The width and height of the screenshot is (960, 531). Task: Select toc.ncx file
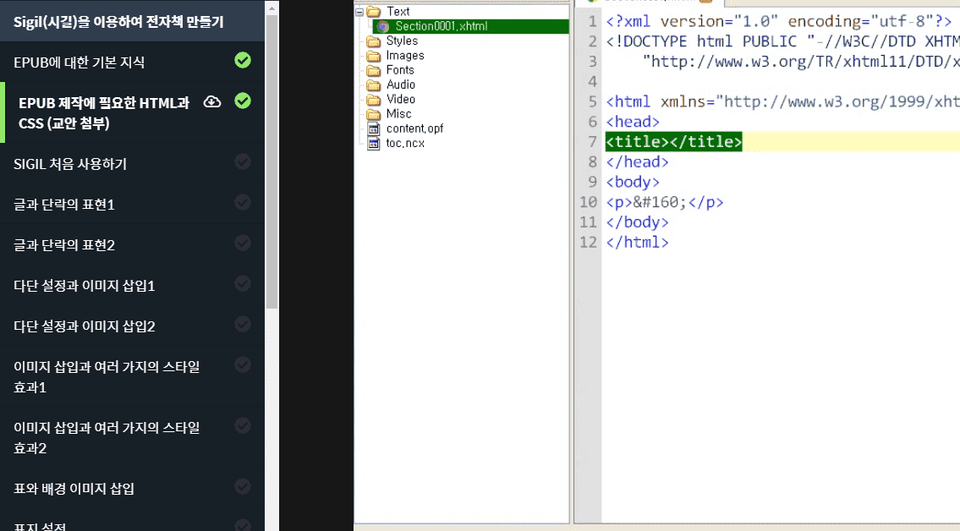(x=405, y=143)
